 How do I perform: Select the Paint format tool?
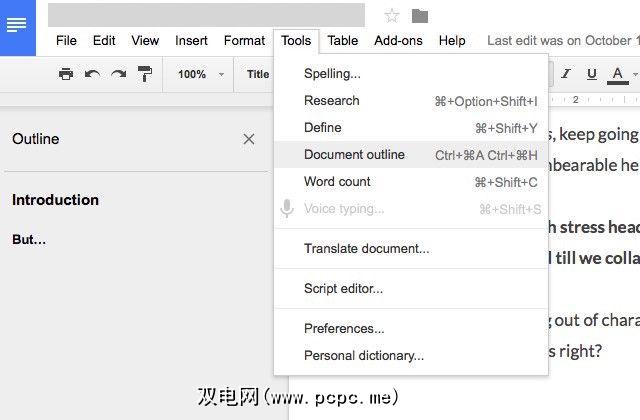tap(145, 74)
